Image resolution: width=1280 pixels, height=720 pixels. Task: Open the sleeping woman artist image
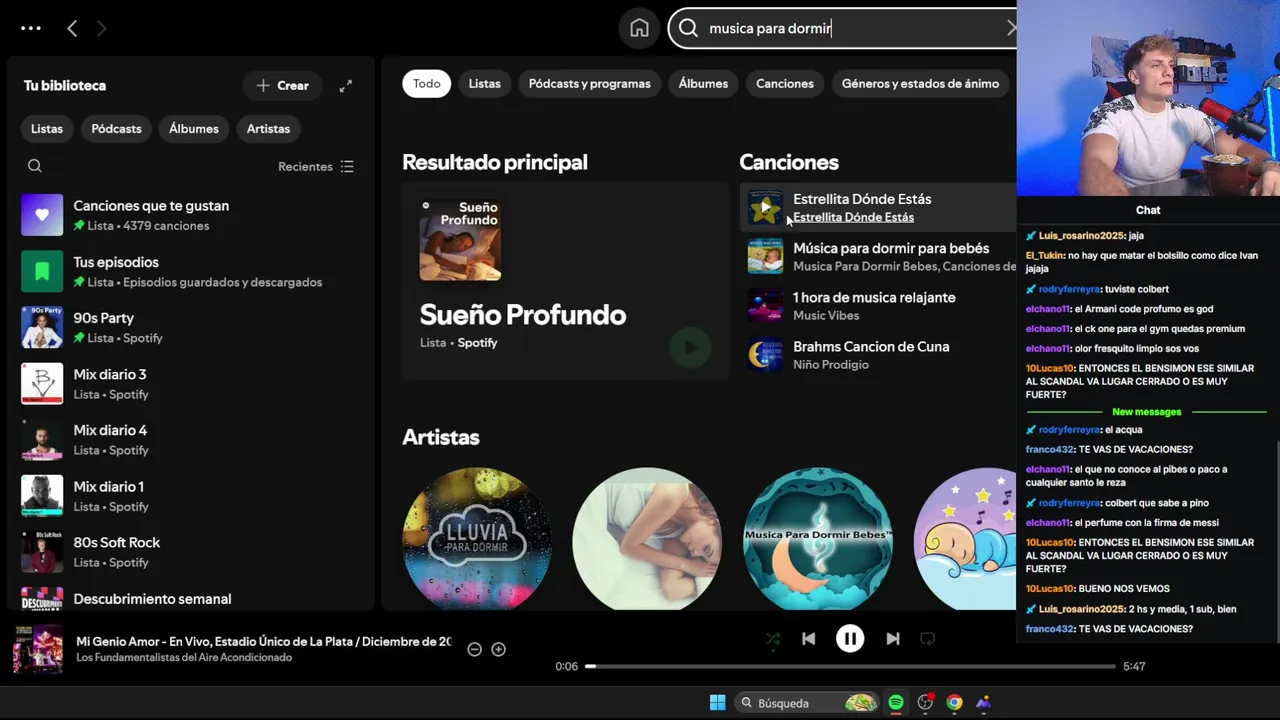pos(647,540)
